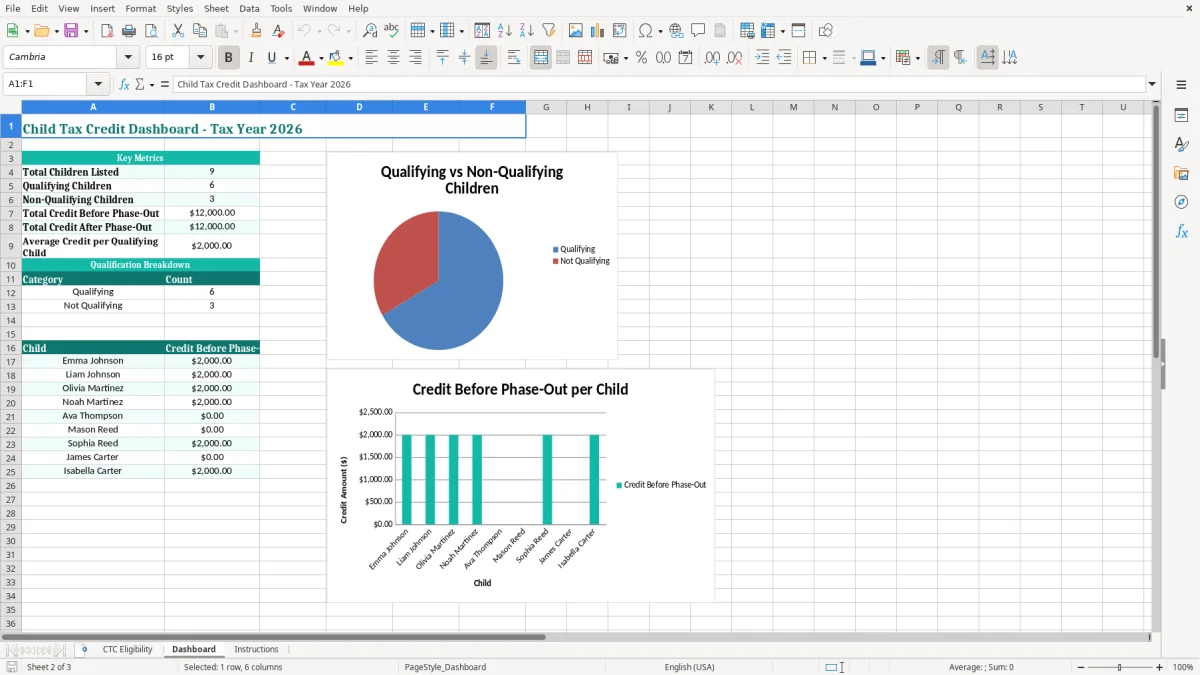Viewport: 1200px width, 675px height.
Task: Apply the yellow background color swatch
Action: click(x=336, y=58)
